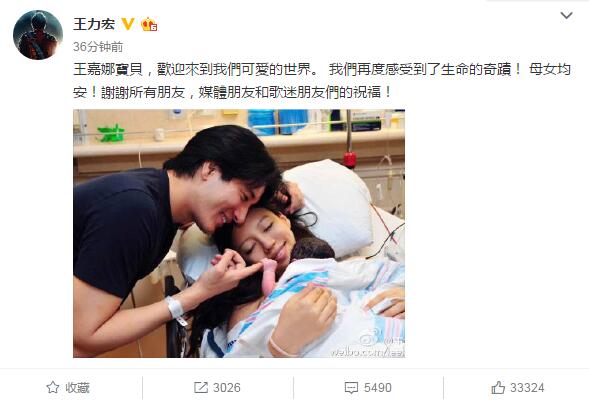
Task: Click the repost share icon
Action: tap(201, 387)
